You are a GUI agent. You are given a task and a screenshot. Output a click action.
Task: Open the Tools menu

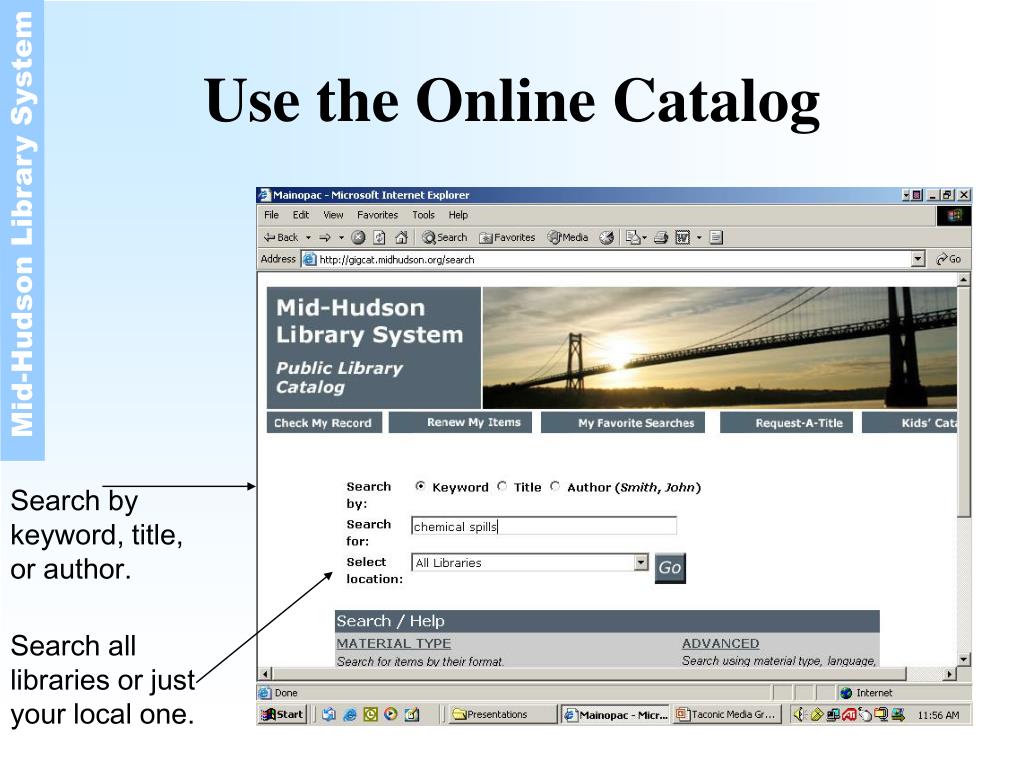pos(423,215)
